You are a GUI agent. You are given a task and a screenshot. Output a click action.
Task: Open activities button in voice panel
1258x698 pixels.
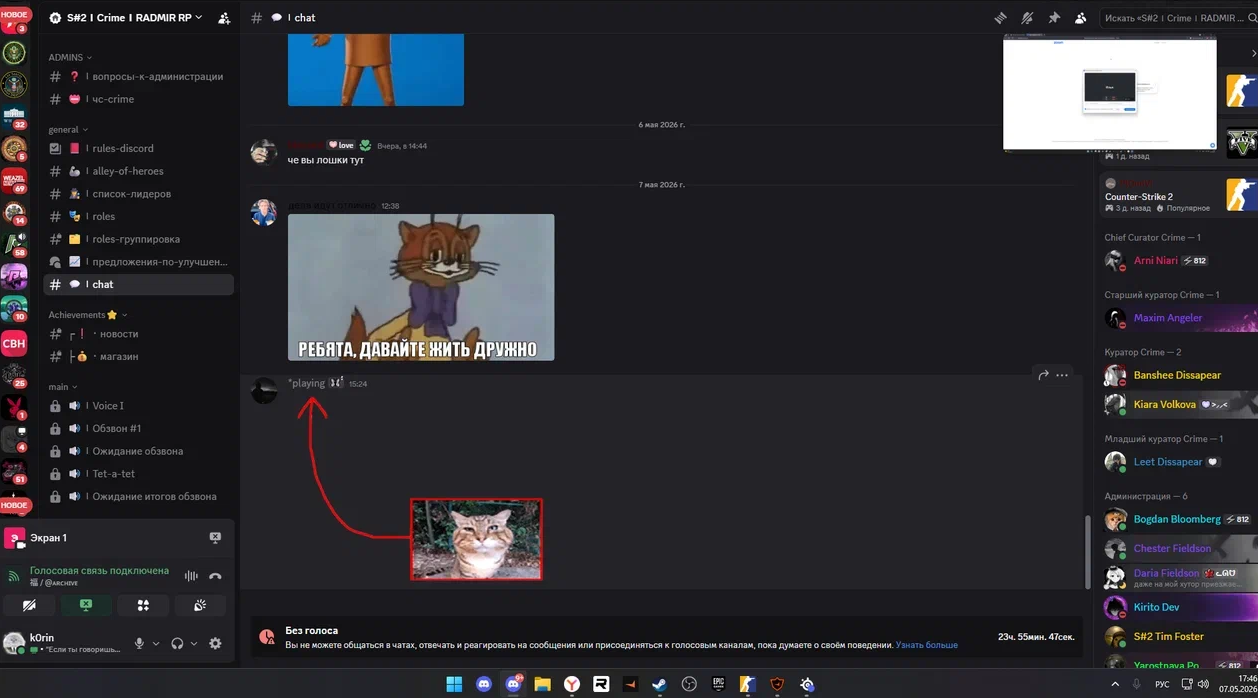point(143,605)
